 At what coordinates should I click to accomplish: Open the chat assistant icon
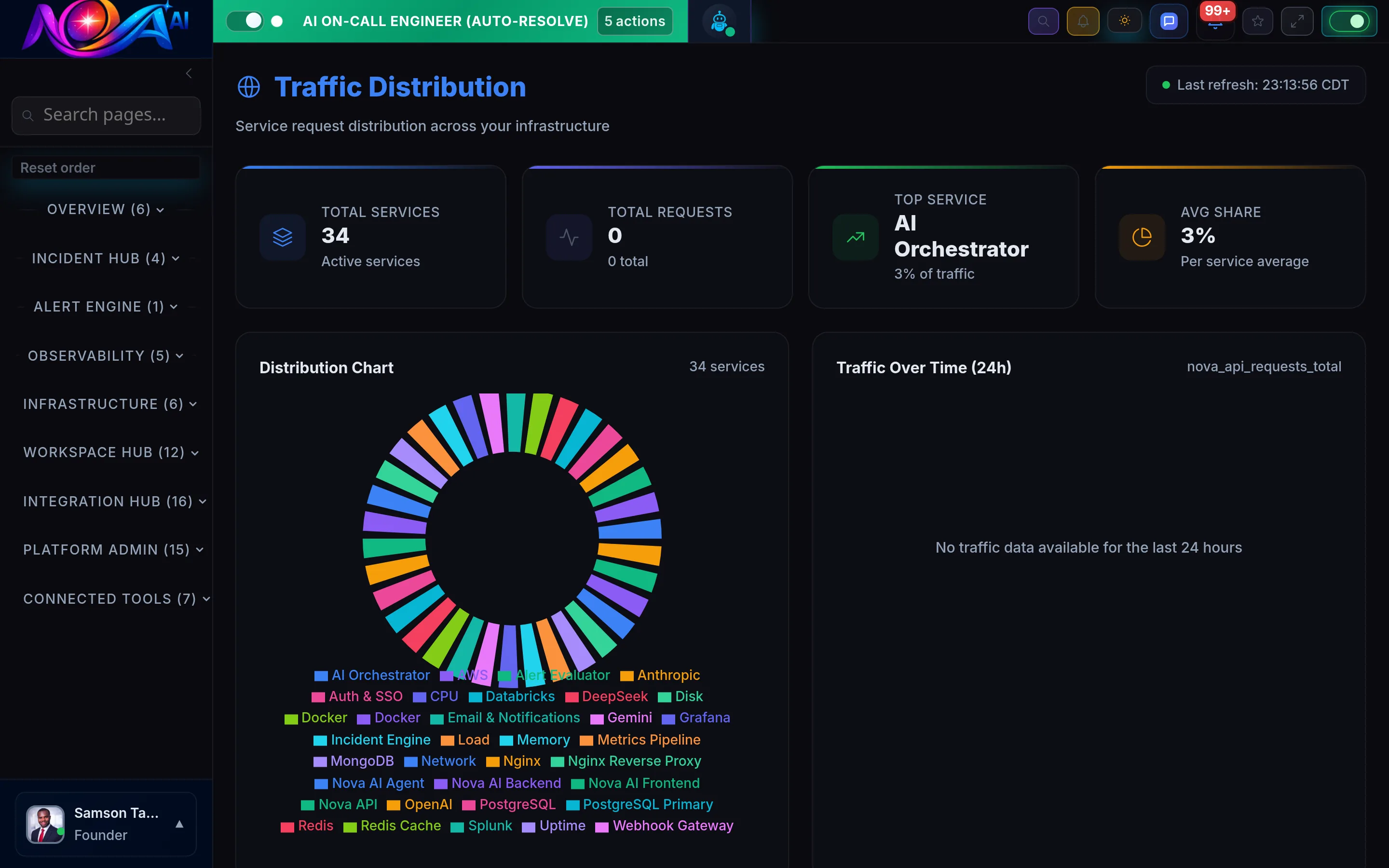pos(1169,21)
